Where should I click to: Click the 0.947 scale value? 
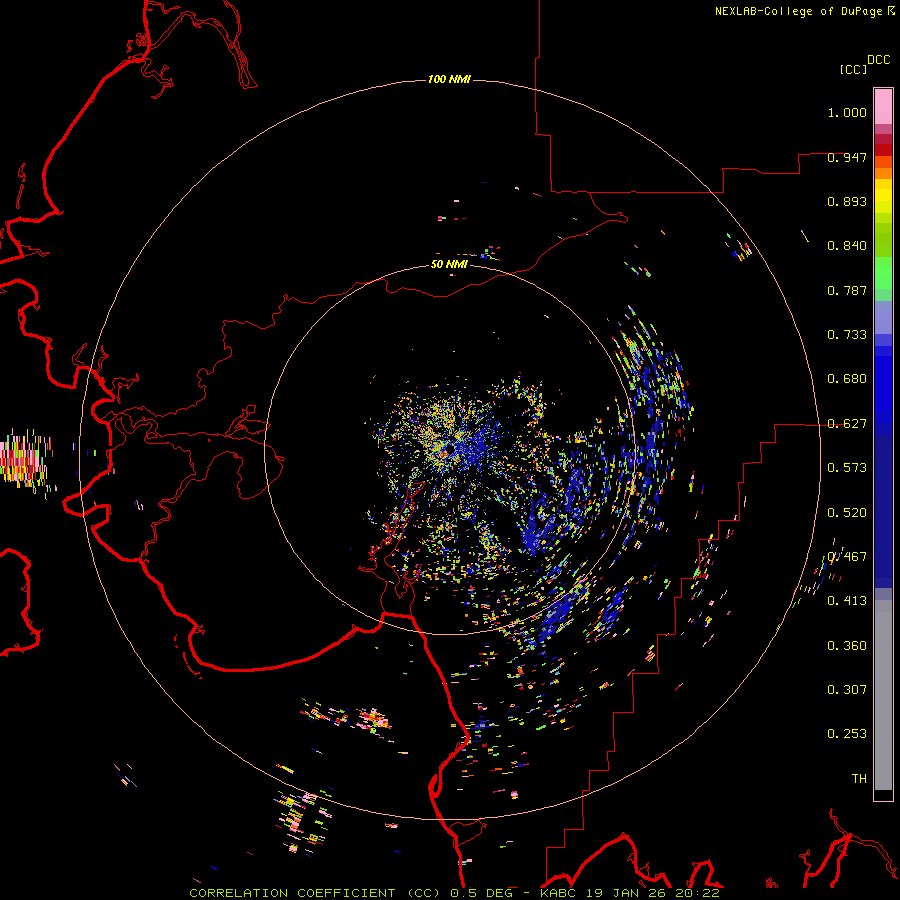(x=847, y=157)
